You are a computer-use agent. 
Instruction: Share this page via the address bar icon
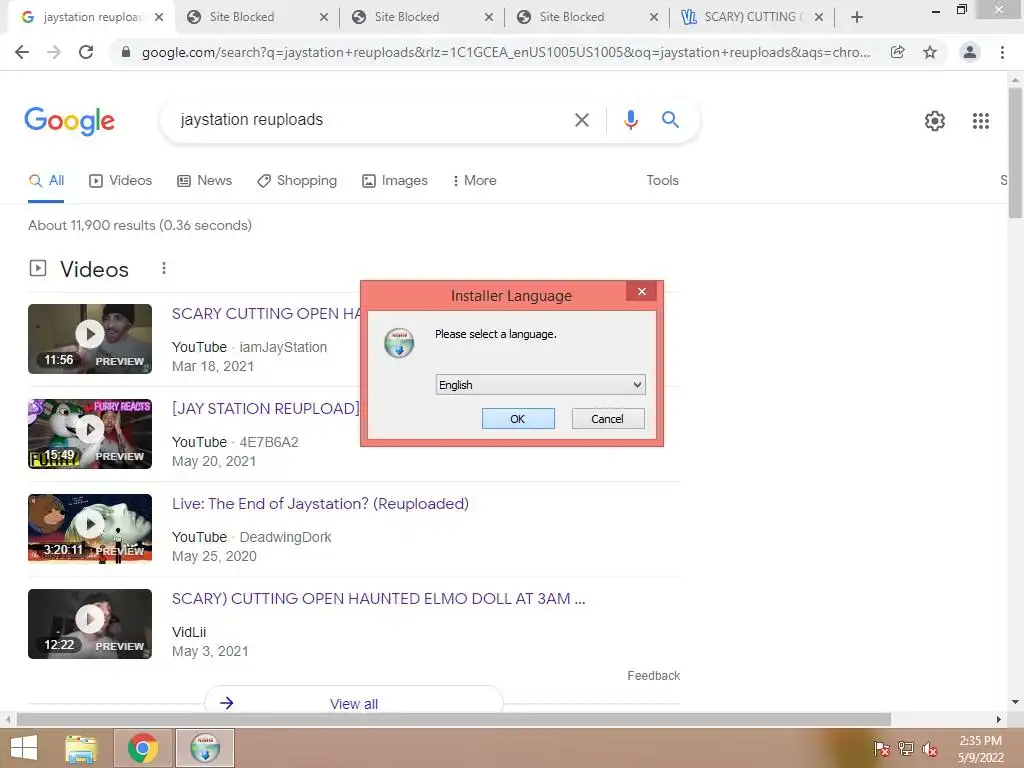coord(897,52)
